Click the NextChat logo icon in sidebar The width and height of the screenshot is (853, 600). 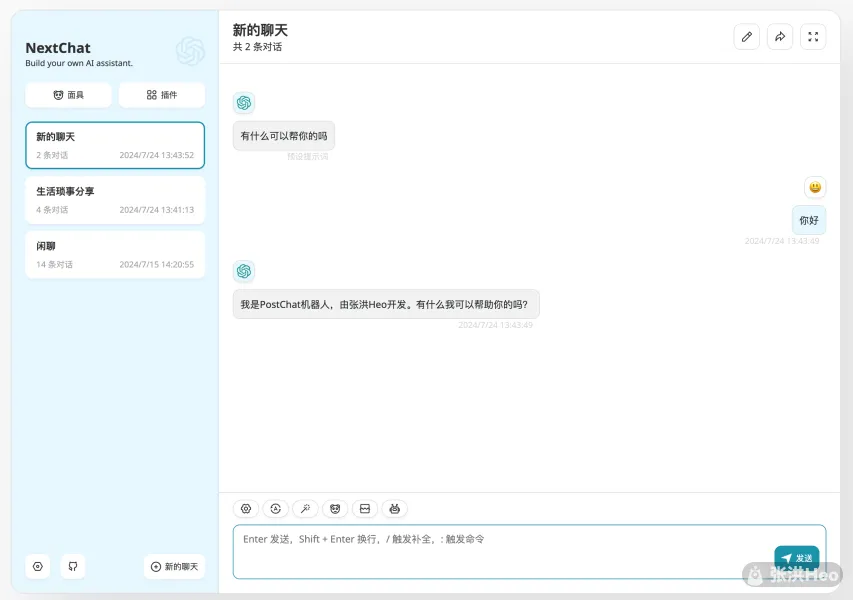(190, 52)
